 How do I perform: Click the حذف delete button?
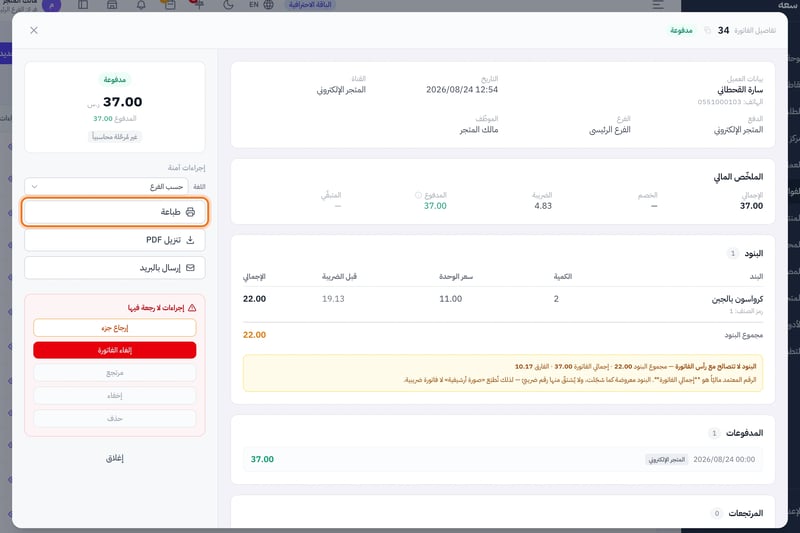(x=115, y=418)
